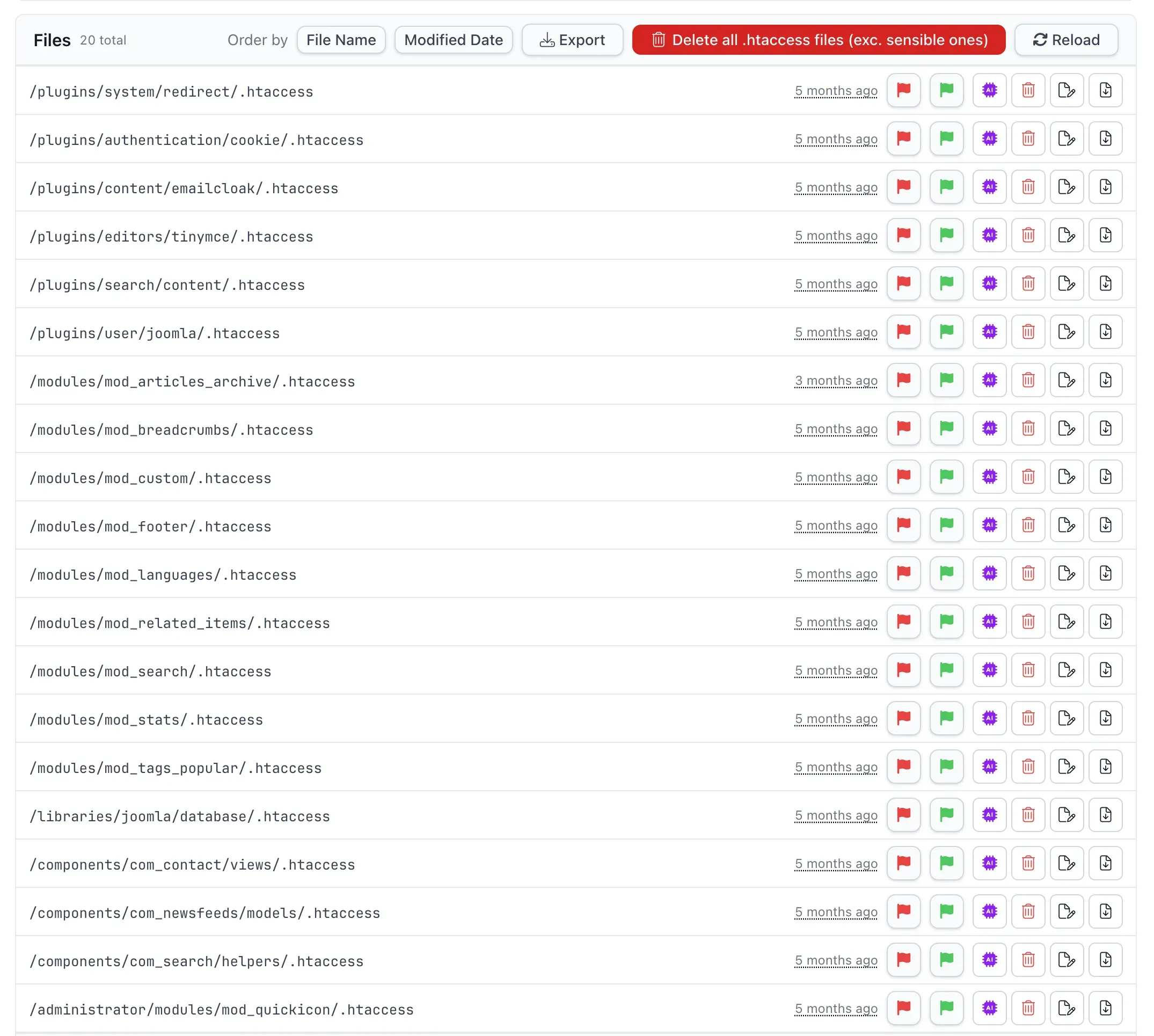Edit /components/com_contact/views/.htaccess file
The image size is (1154, 1036).
pos(1067,864)
